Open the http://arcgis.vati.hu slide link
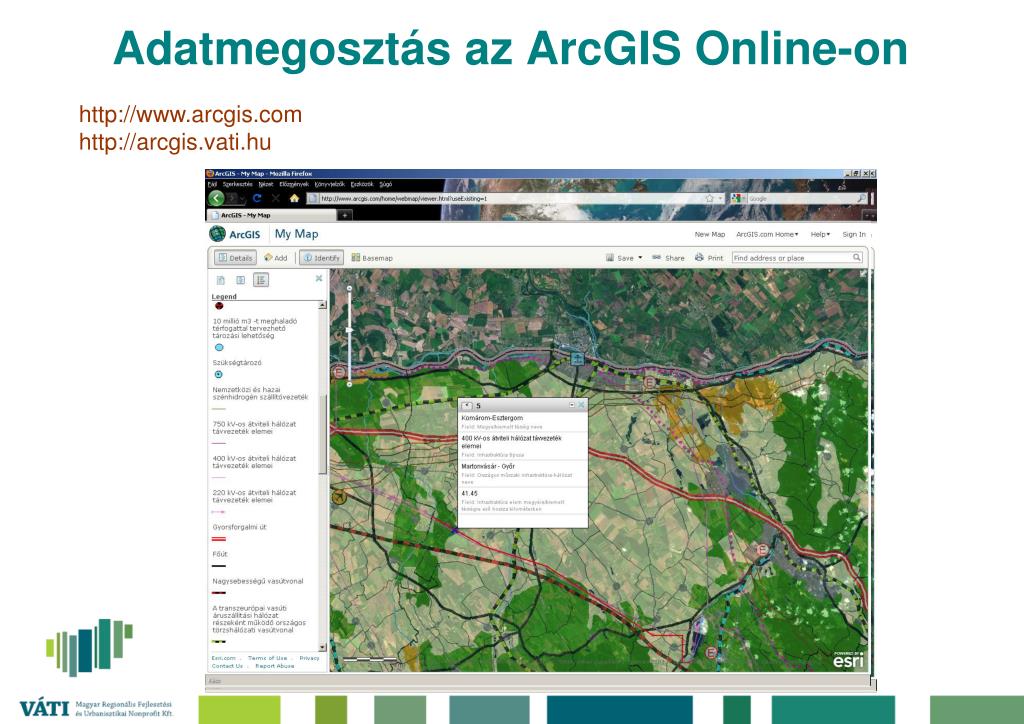Image resolution: width=1024 pixels, height=724 pixels. 175,142
